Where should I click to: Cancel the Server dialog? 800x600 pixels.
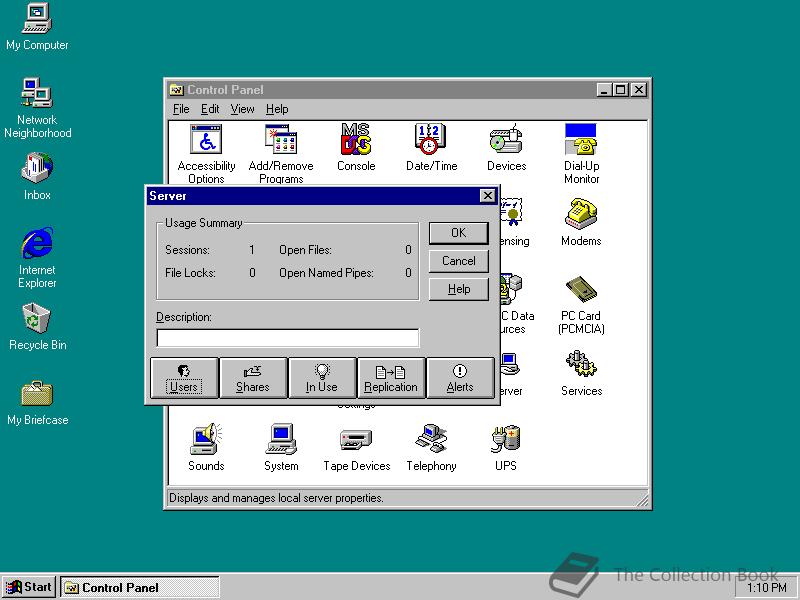point(459,261)
